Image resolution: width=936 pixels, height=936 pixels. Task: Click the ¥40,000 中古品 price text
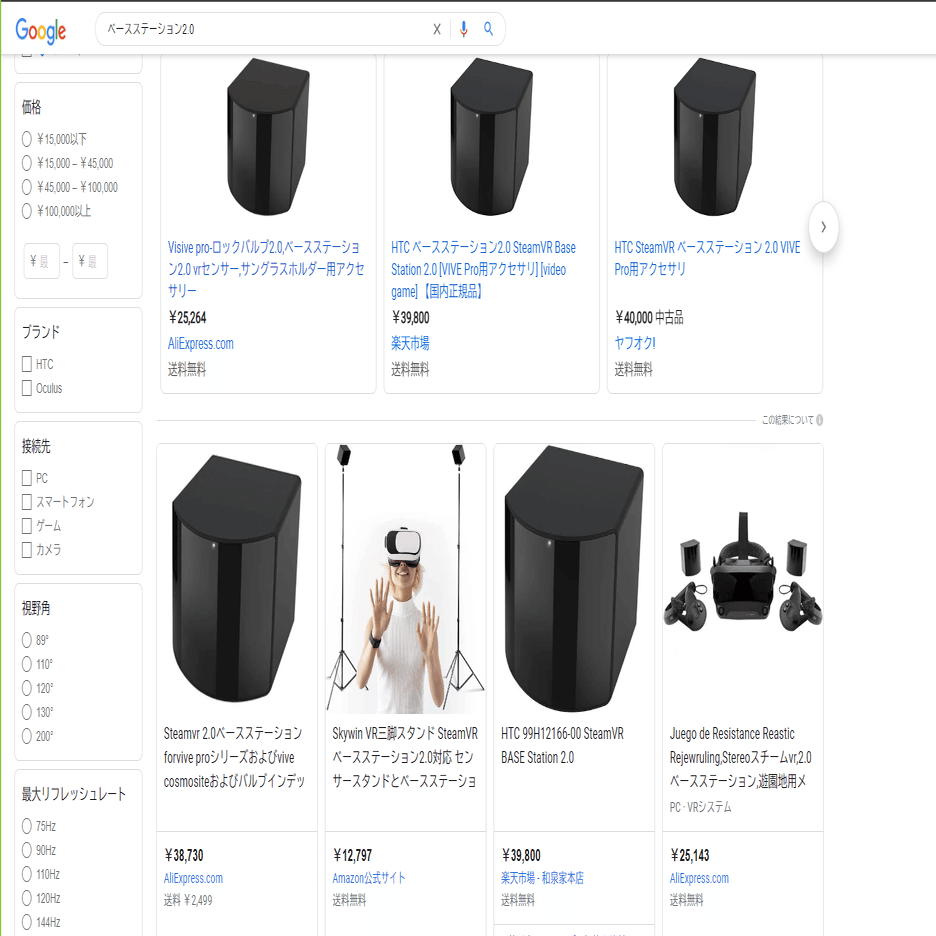(x=649, y=317)
